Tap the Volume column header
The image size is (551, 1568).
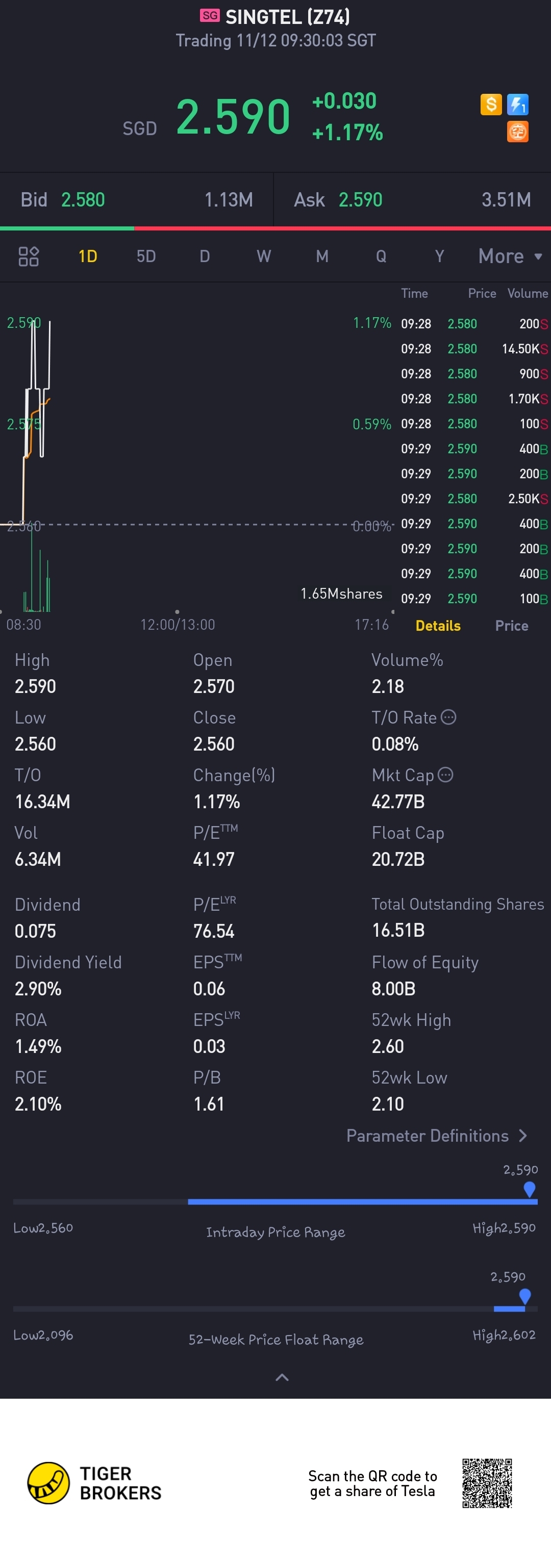click(527, 293)
